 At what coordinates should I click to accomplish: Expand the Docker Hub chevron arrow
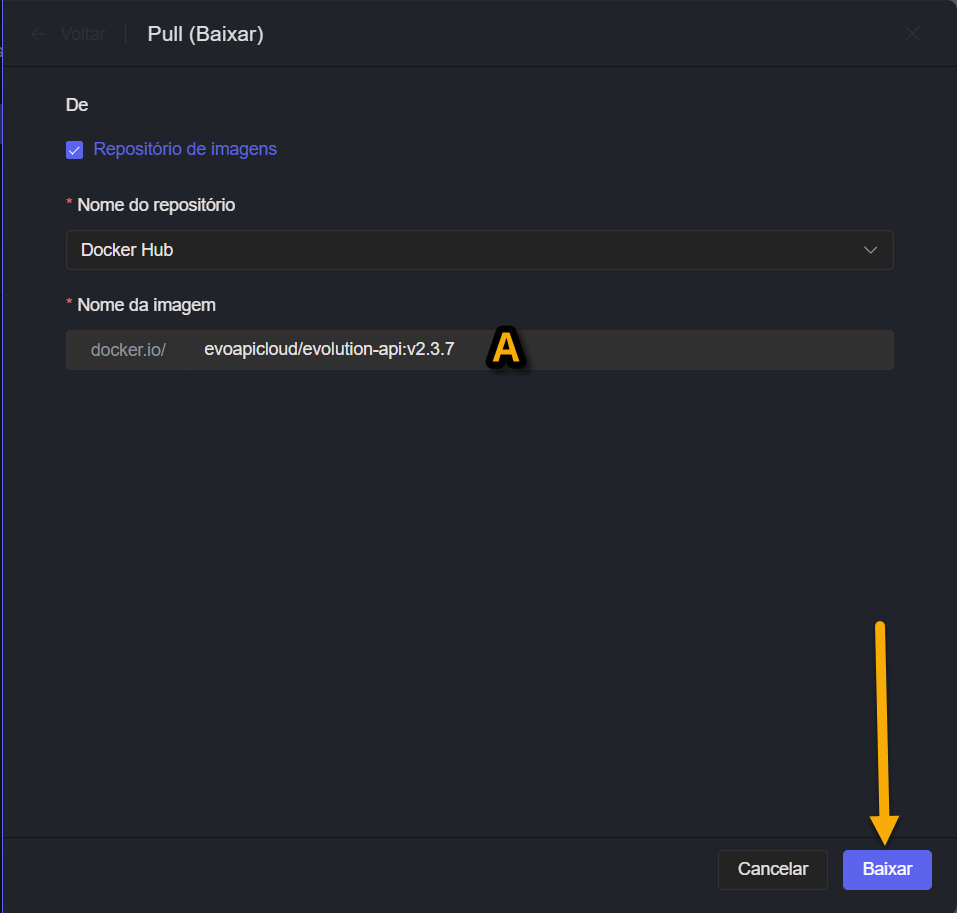pyautogui.click(x=870, y=250)
